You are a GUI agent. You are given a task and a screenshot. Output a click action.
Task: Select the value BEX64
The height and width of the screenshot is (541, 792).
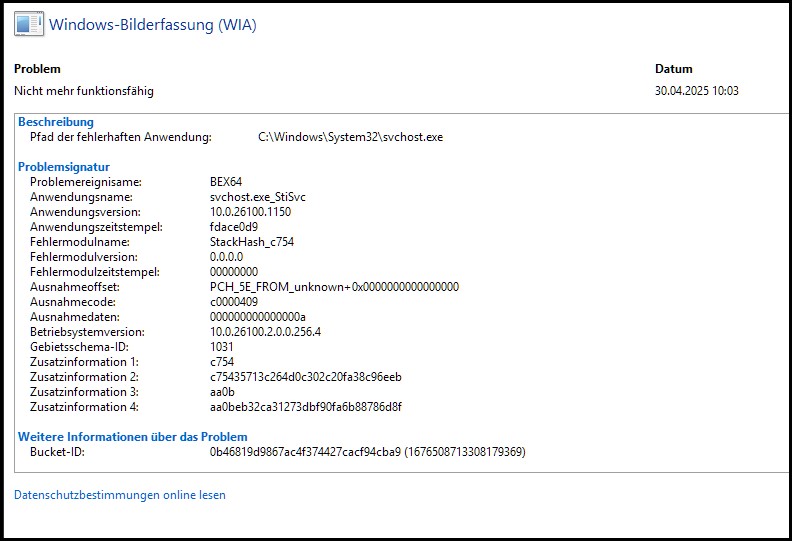tap(226, 182)
